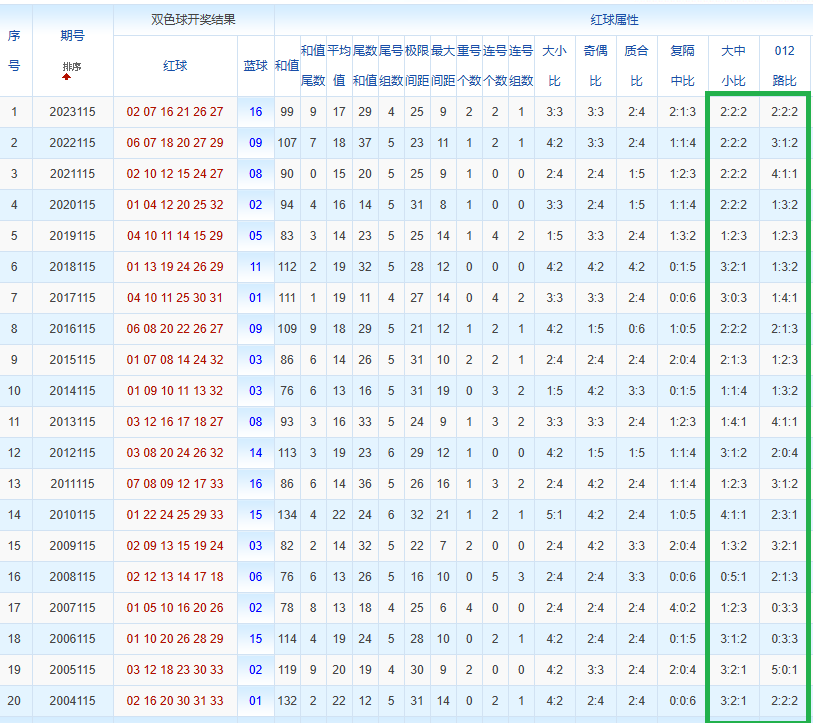The height and width of the screenshot is (723, 813).
Task: Select the 蓝球 column header
Action: point(256,65)
